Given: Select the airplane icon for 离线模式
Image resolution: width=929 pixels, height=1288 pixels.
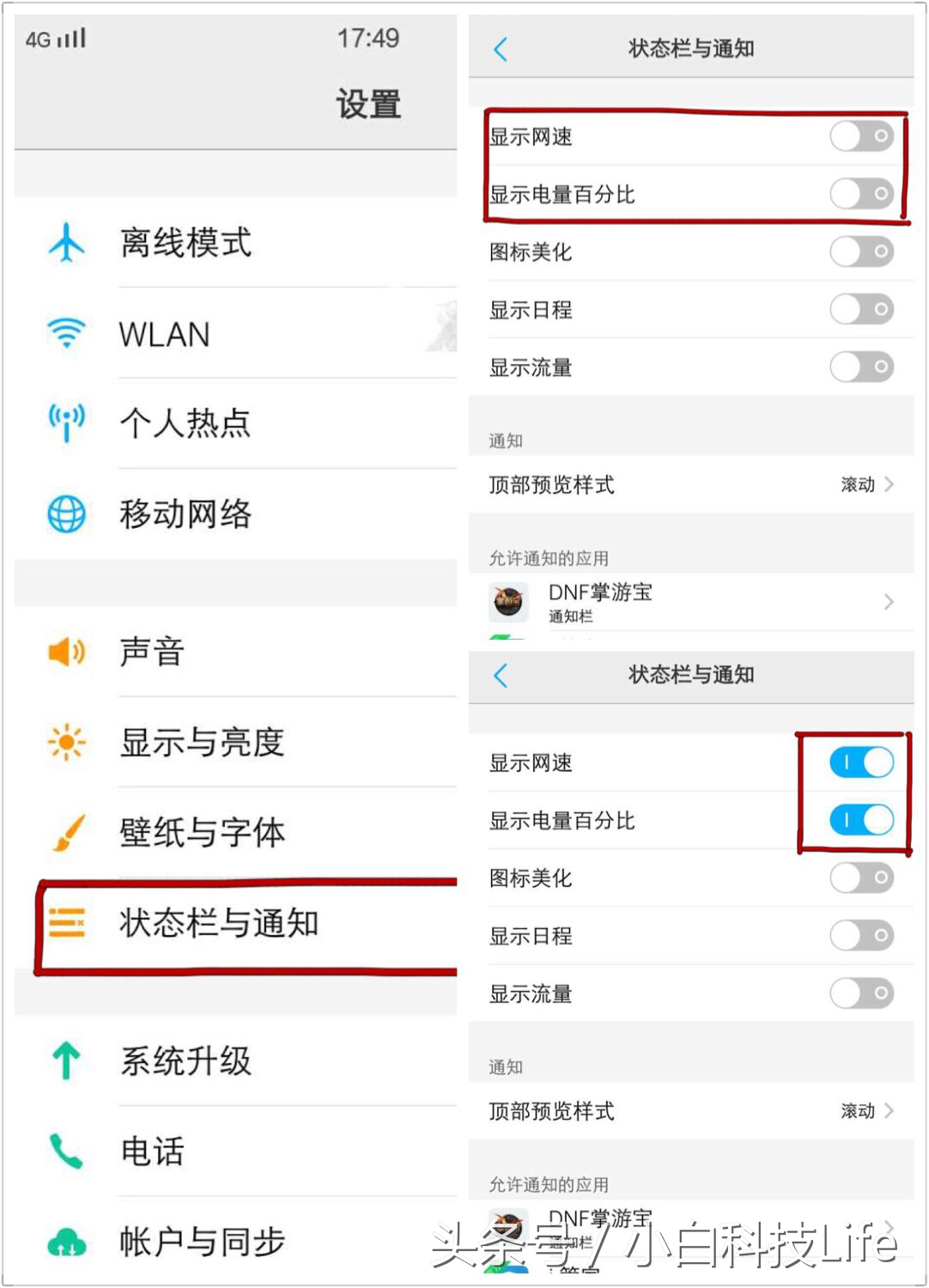Looking at the screenshot, I should tap(67, 243).
